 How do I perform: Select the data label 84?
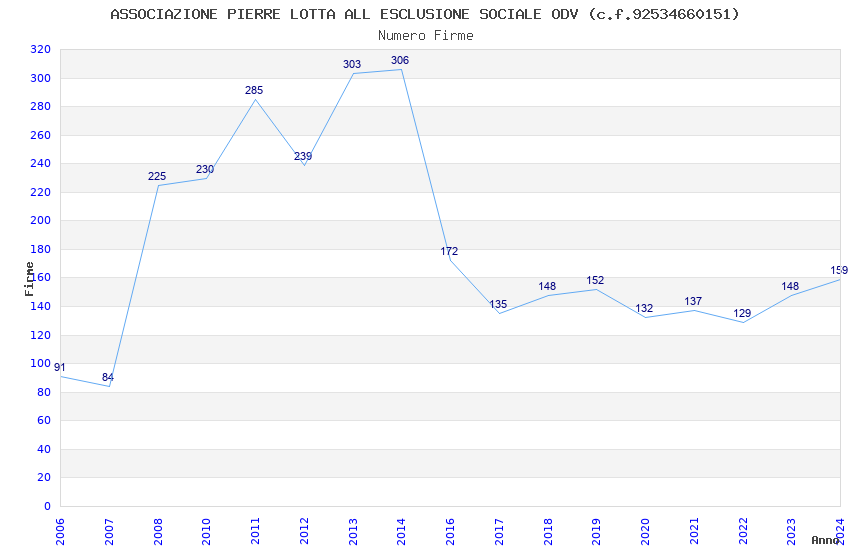[108, 377]
